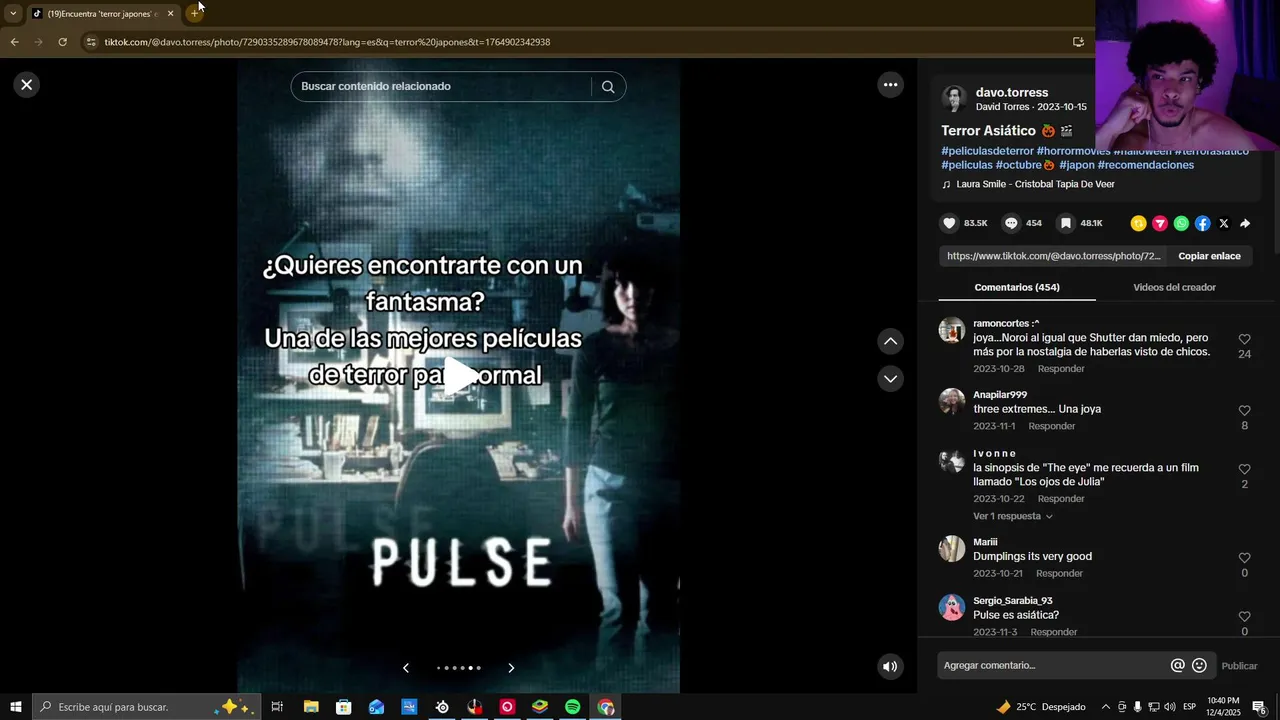Open emoji picker in comment box
The image size is (1280, 720).
pos(1199,666)
